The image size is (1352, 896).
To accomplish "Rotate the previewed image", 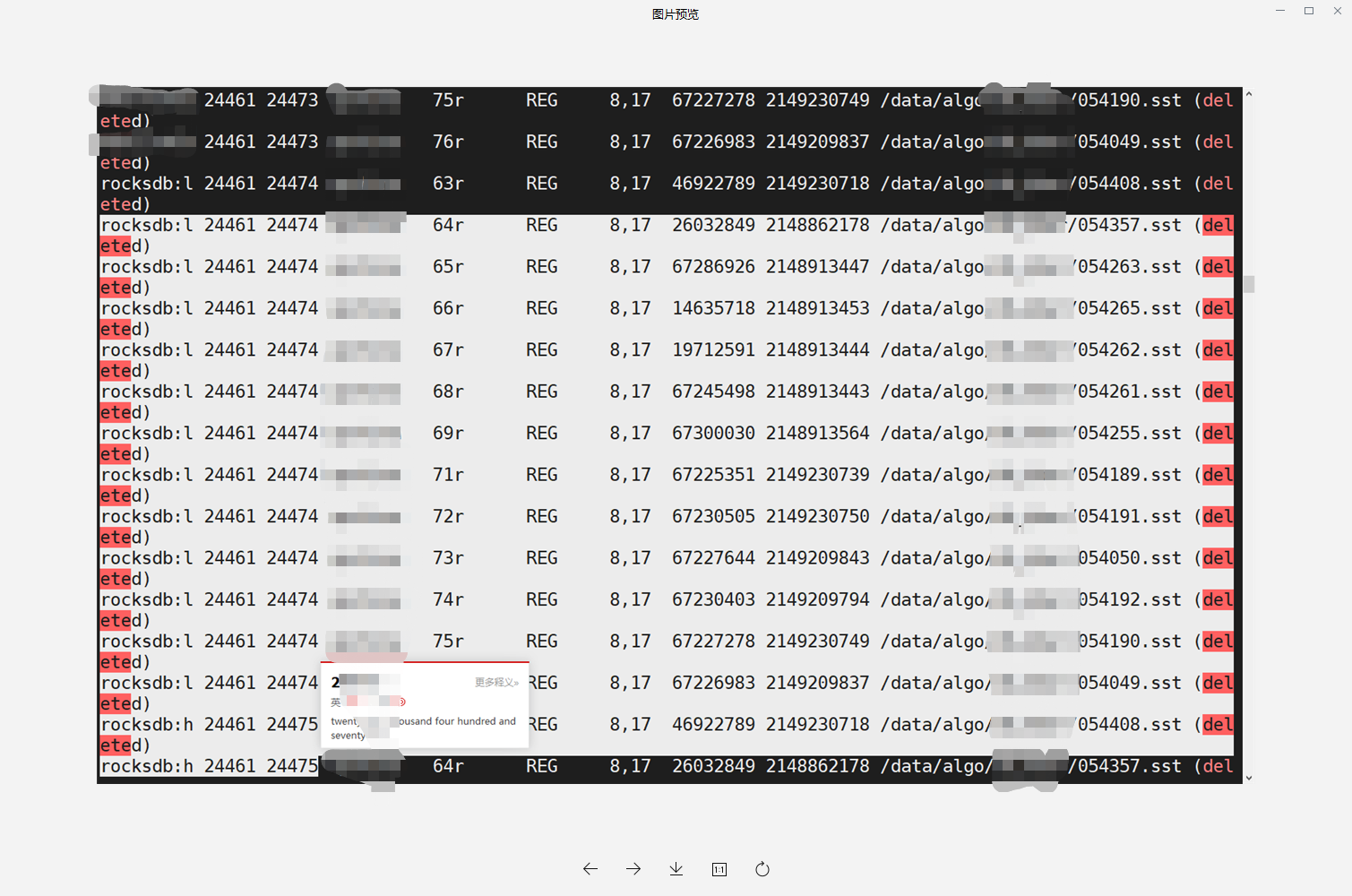I will point(762,868).
